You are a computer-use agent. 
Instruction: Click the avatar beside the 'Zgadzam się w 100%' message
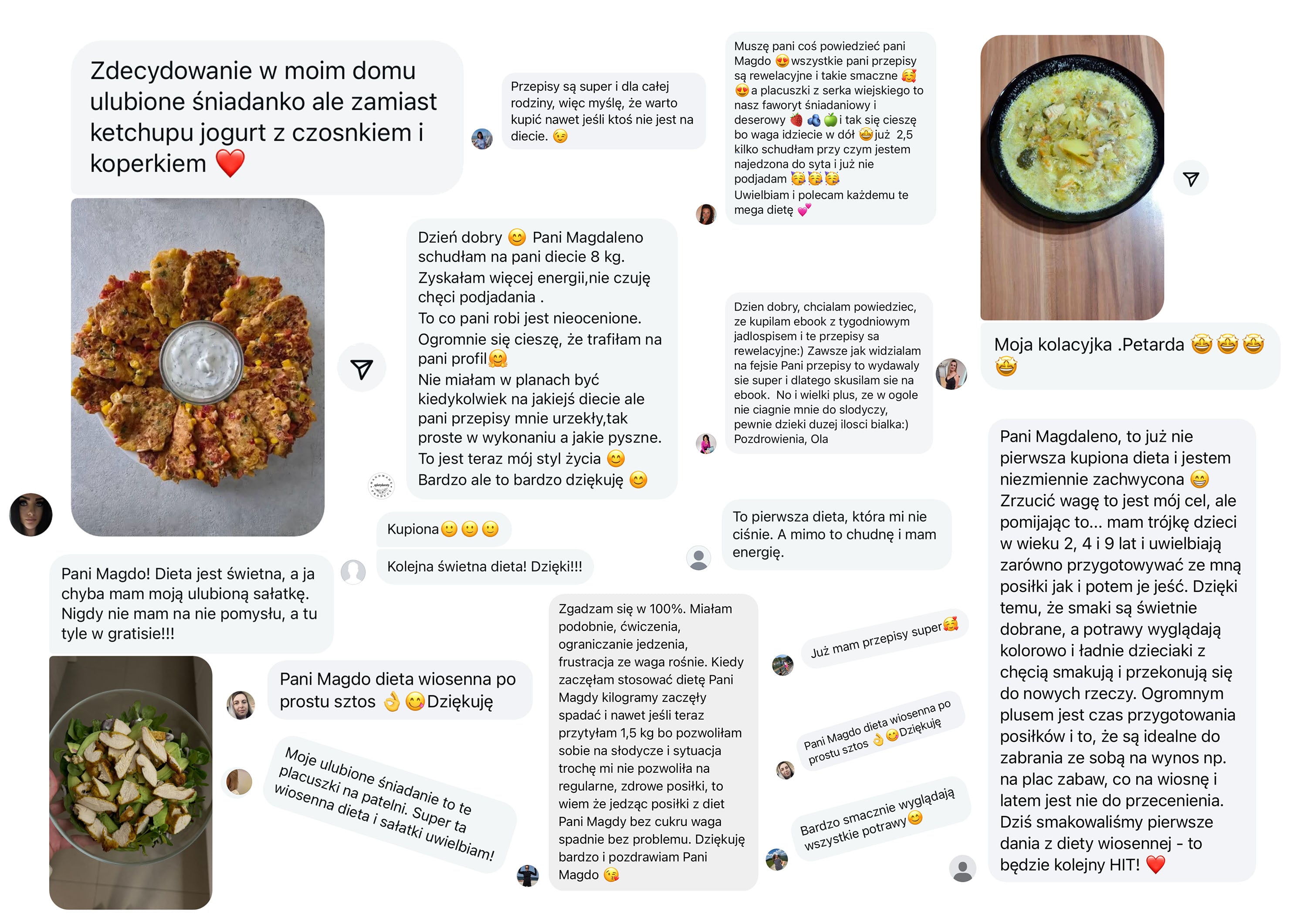[528, 876]
